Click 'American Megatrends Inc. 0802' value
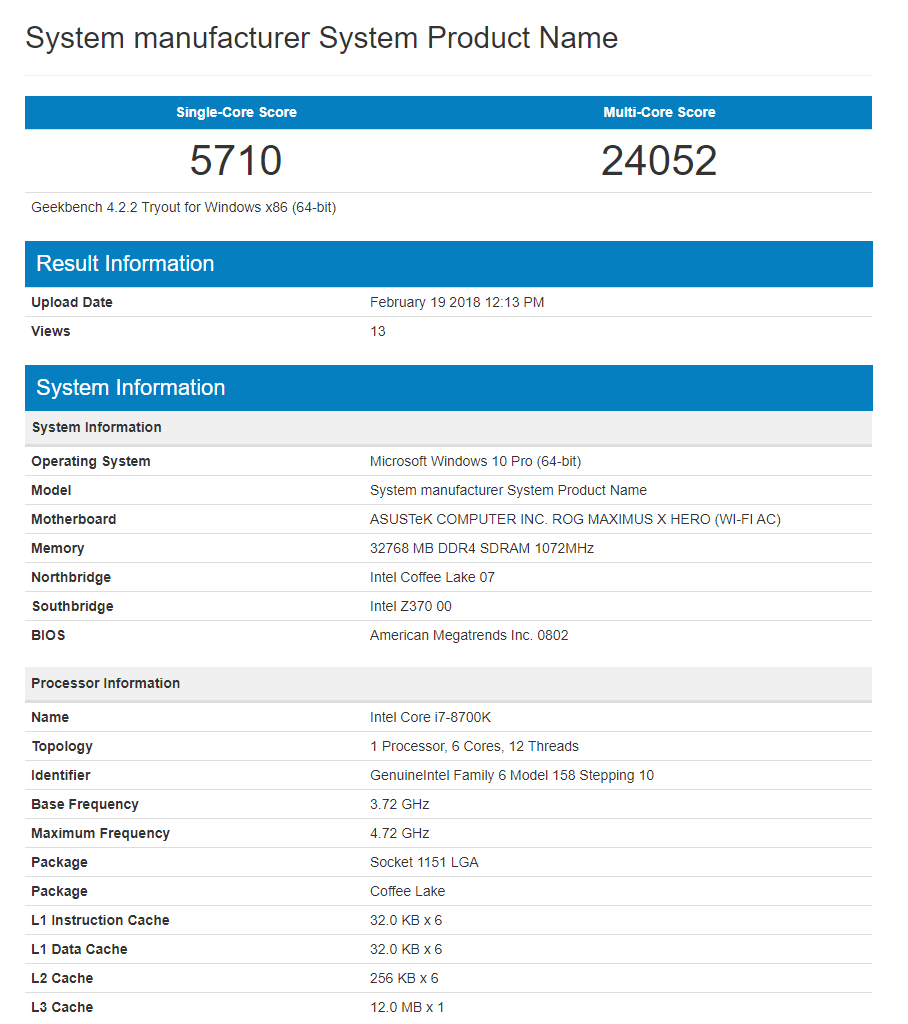This screenshot has width=908, height=1024. 469,635
